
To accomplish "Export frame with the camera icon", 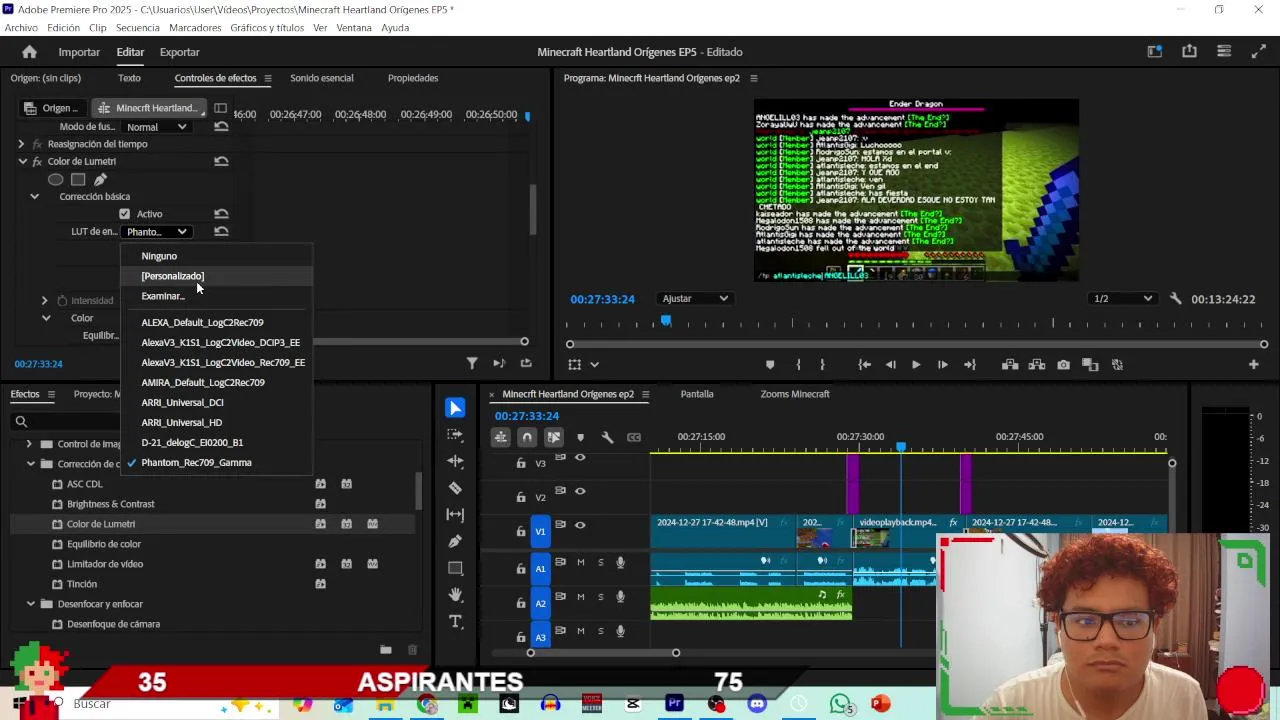I will [x=1063, y=365].
